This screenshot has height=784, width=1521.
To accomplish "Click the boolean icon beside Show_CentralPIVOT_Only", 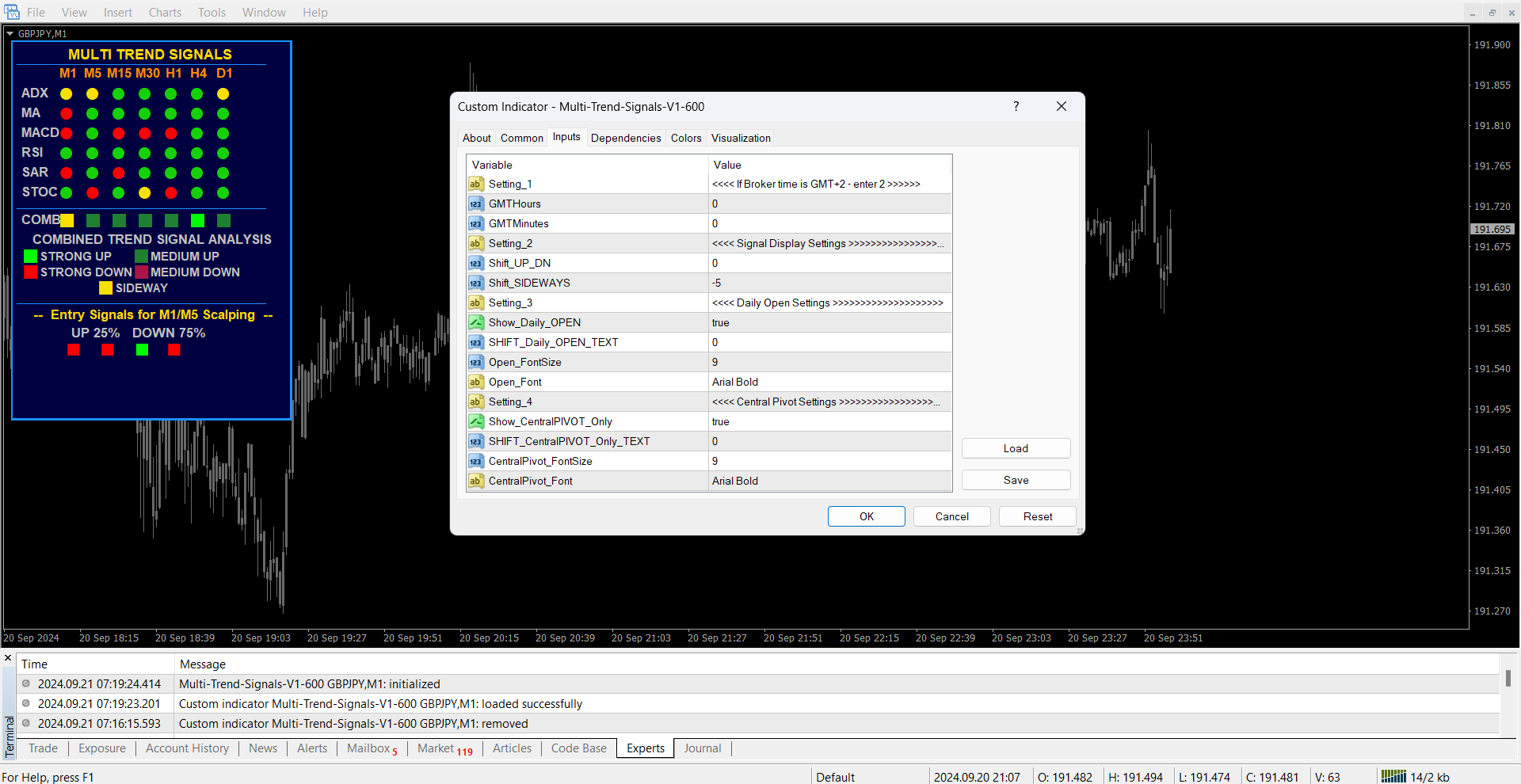I will pyautogui.click(x=475, y=421).
